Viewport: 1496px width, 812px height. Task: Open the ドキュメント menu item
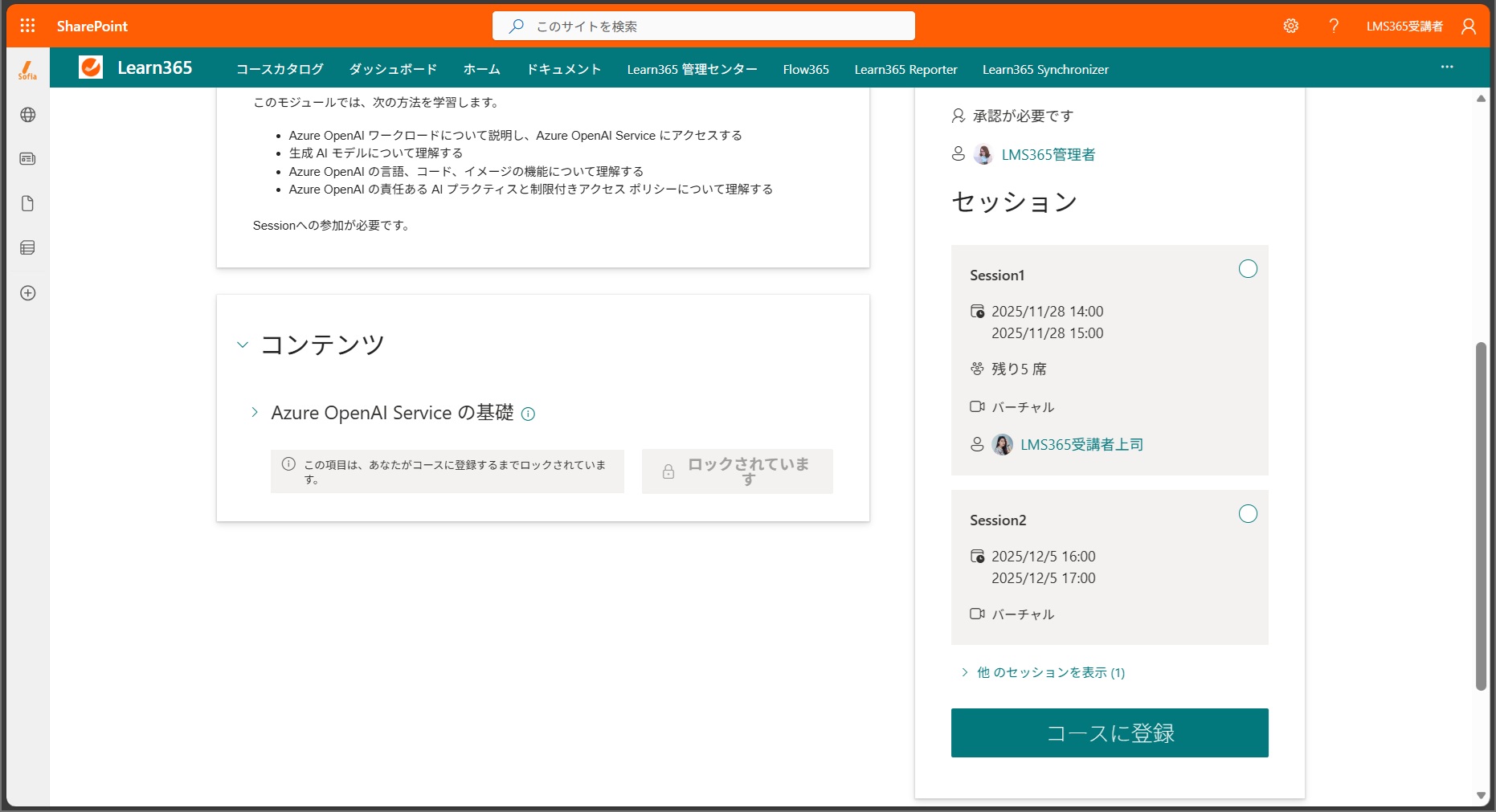click(563, 69)
